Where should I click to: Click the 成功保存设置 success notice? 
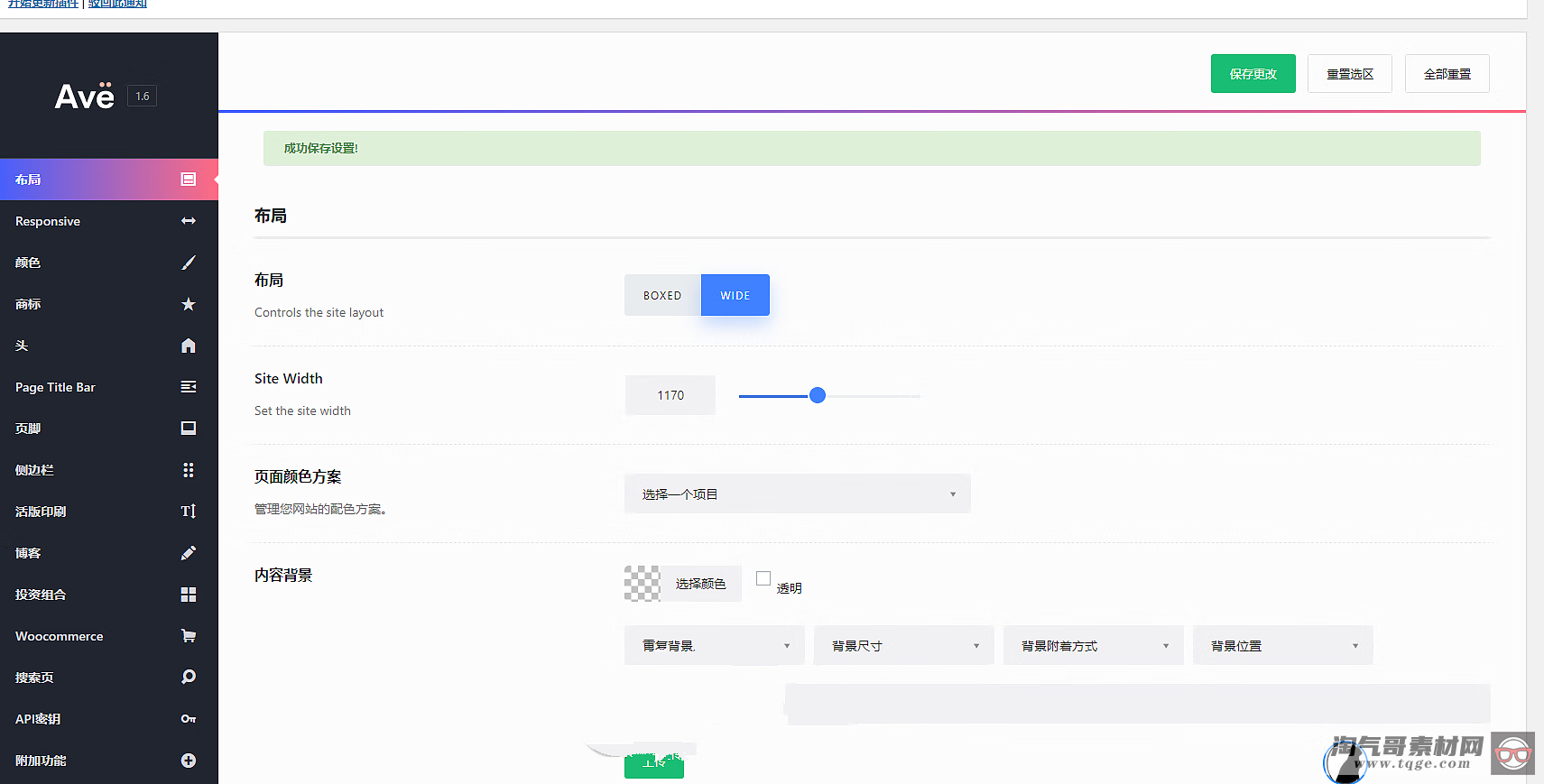coord(872,148)
